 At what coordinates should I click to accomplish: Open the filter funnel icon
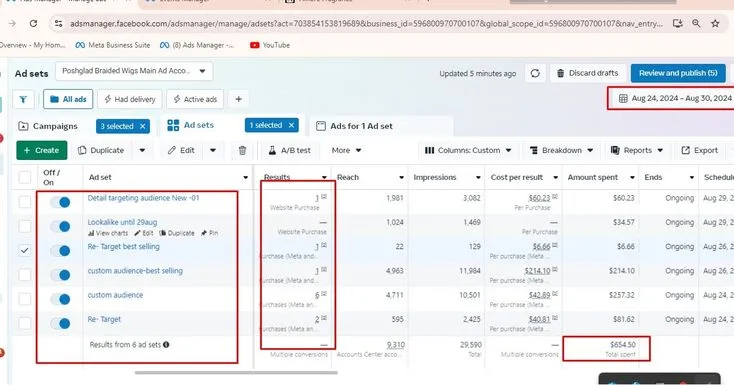click(x=23, y=99)
